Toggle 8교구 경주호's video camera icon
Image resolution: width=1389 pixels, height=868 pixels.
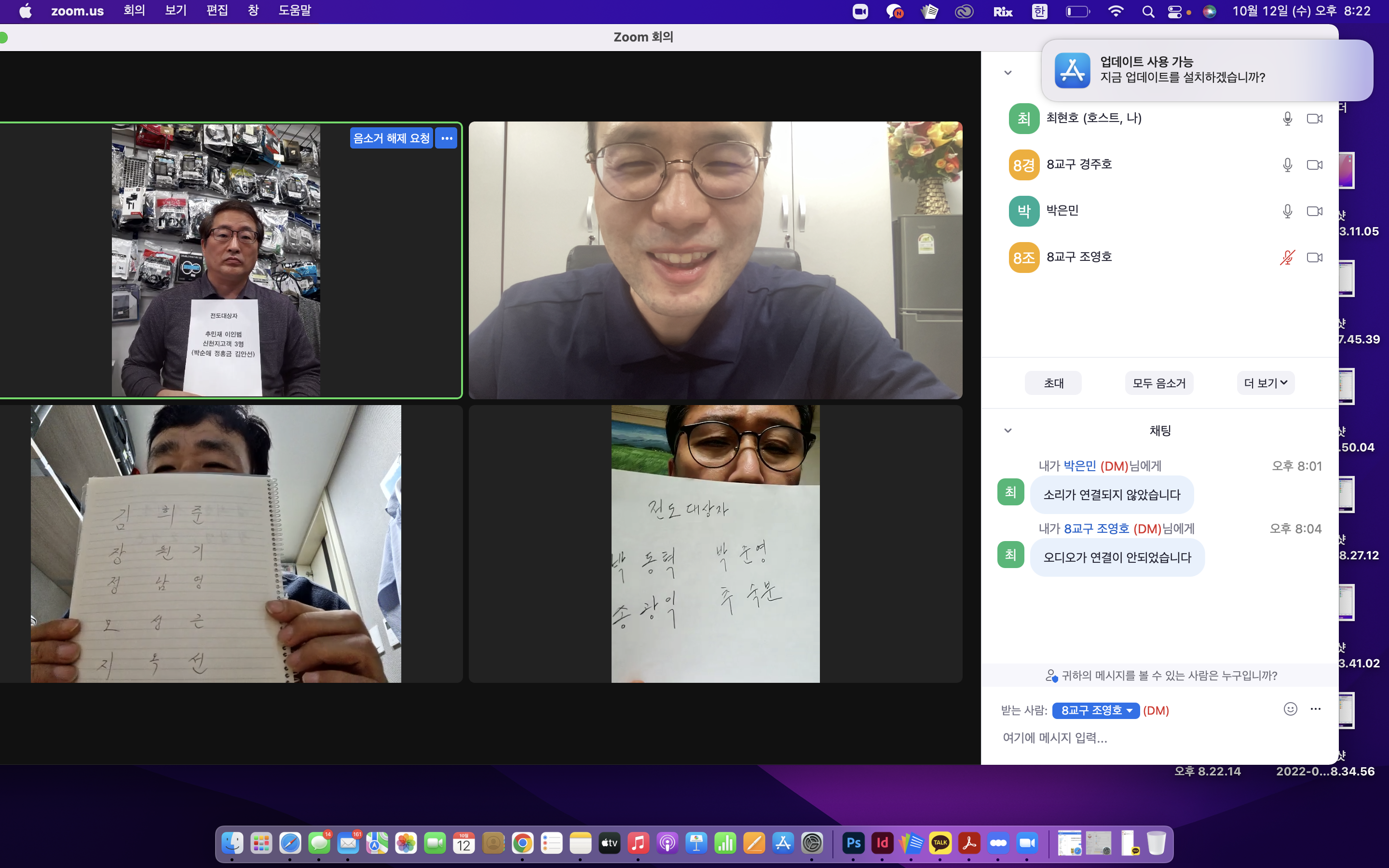1314,165
